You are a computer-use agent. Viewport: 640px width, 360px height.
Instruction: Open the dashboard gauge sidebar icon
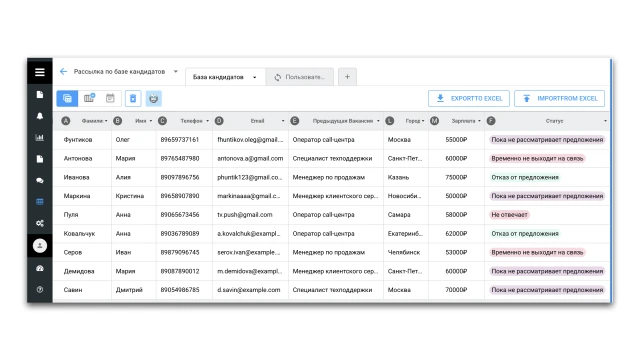tap(40, 268)
